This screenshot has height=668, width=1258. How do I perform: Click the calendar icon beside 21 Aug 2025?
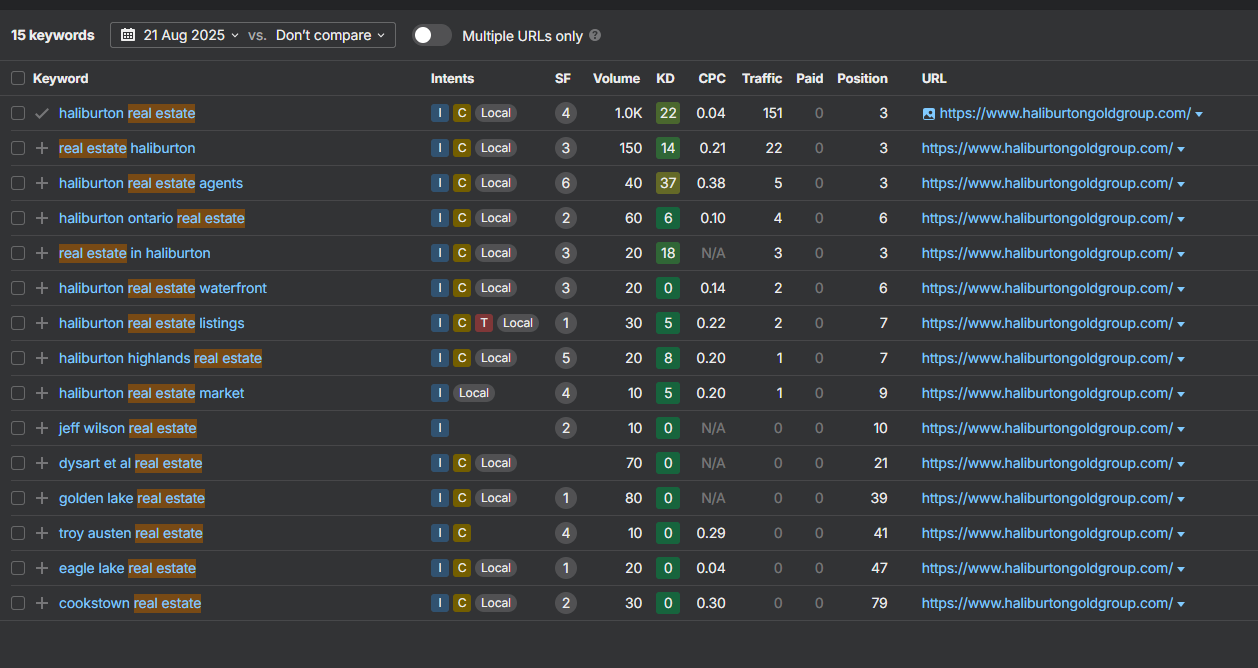[128, 35]
